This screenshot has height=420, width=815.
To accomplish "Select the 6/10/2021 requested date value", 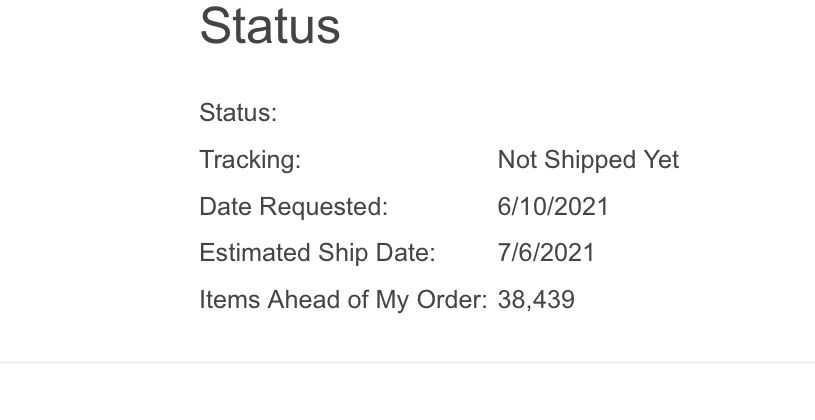I will pos(553,206).
